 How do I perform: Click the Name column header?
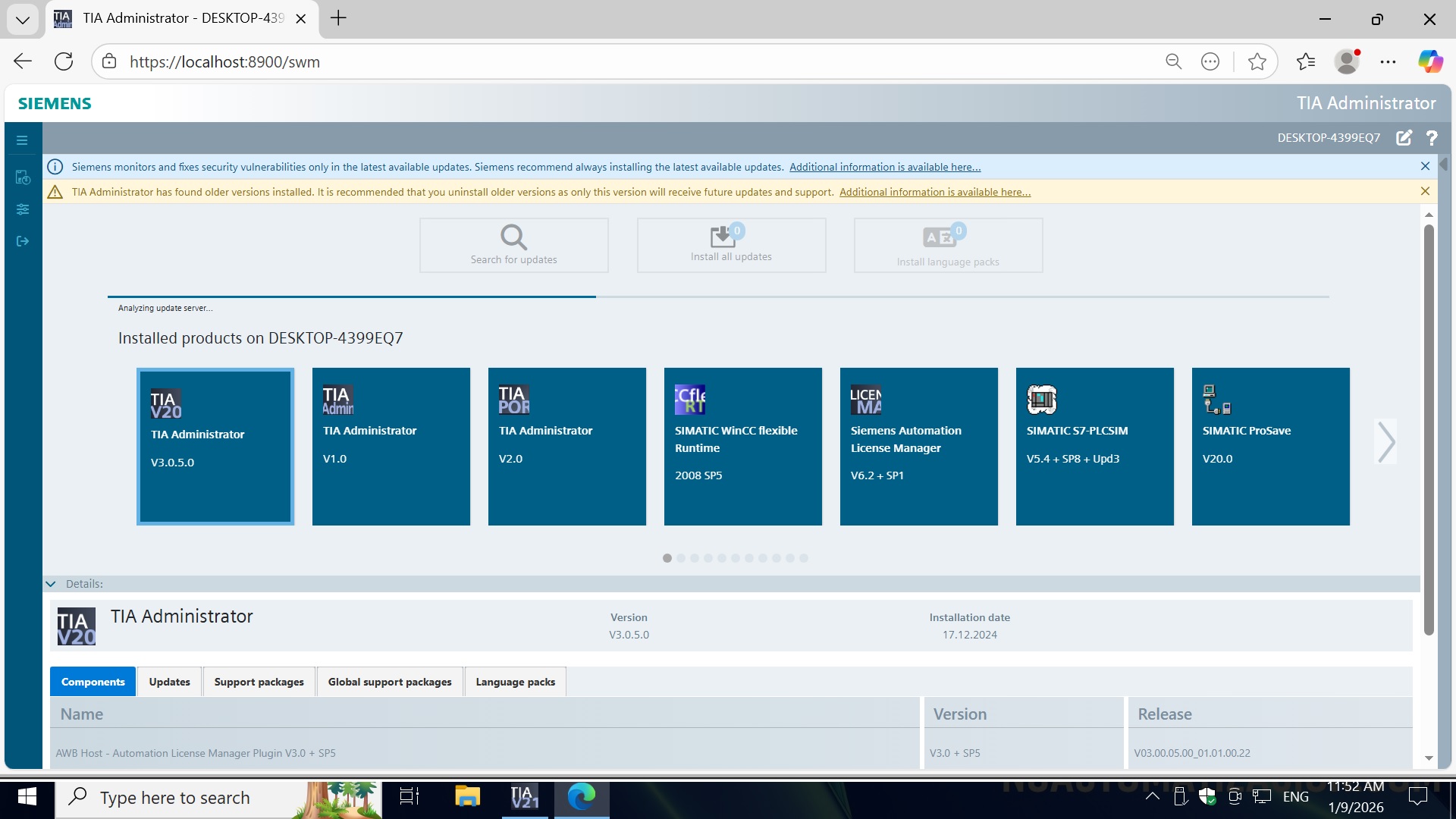[x=485, y=714]
